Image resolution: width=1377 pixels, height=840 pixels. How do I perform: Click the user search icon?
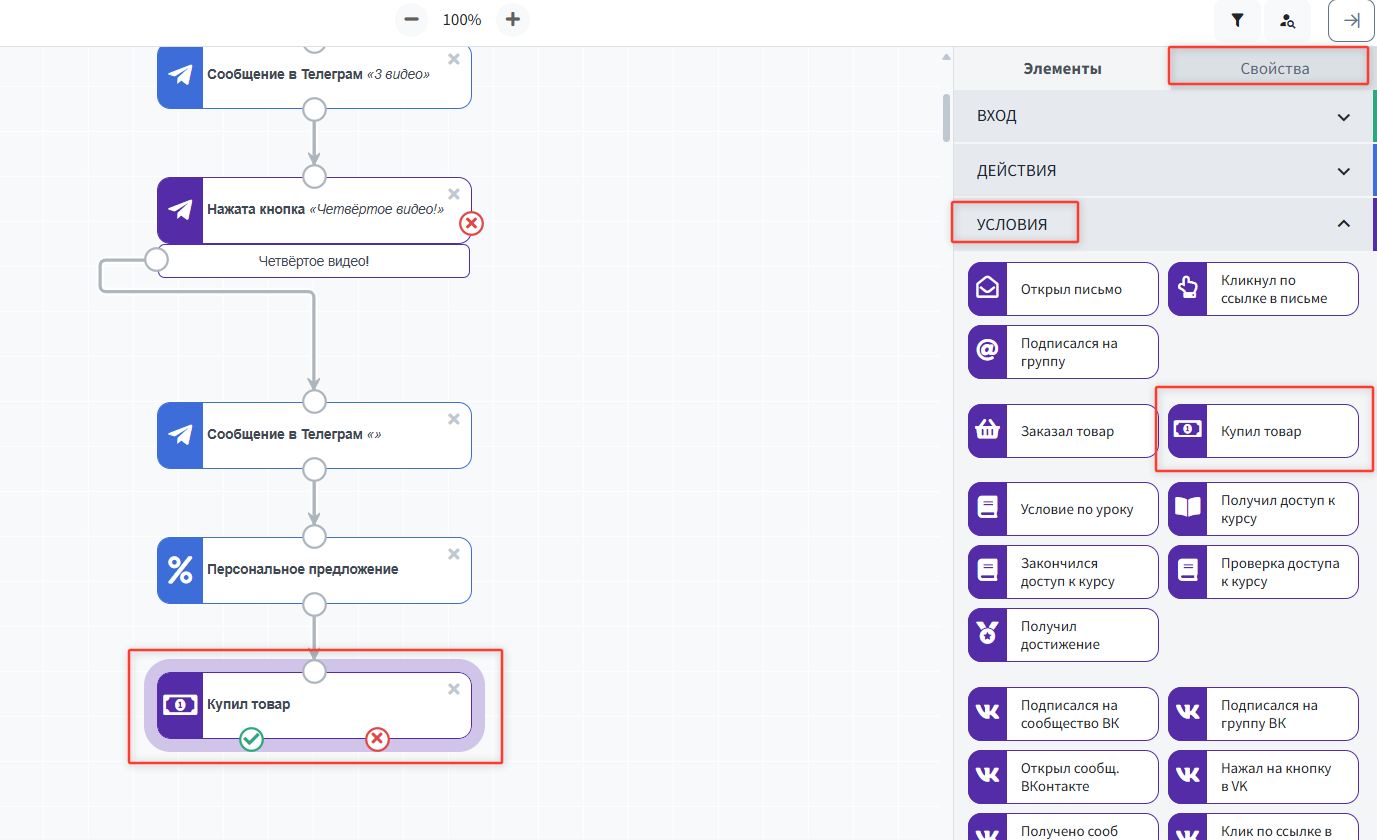(x=1287, y=20)
